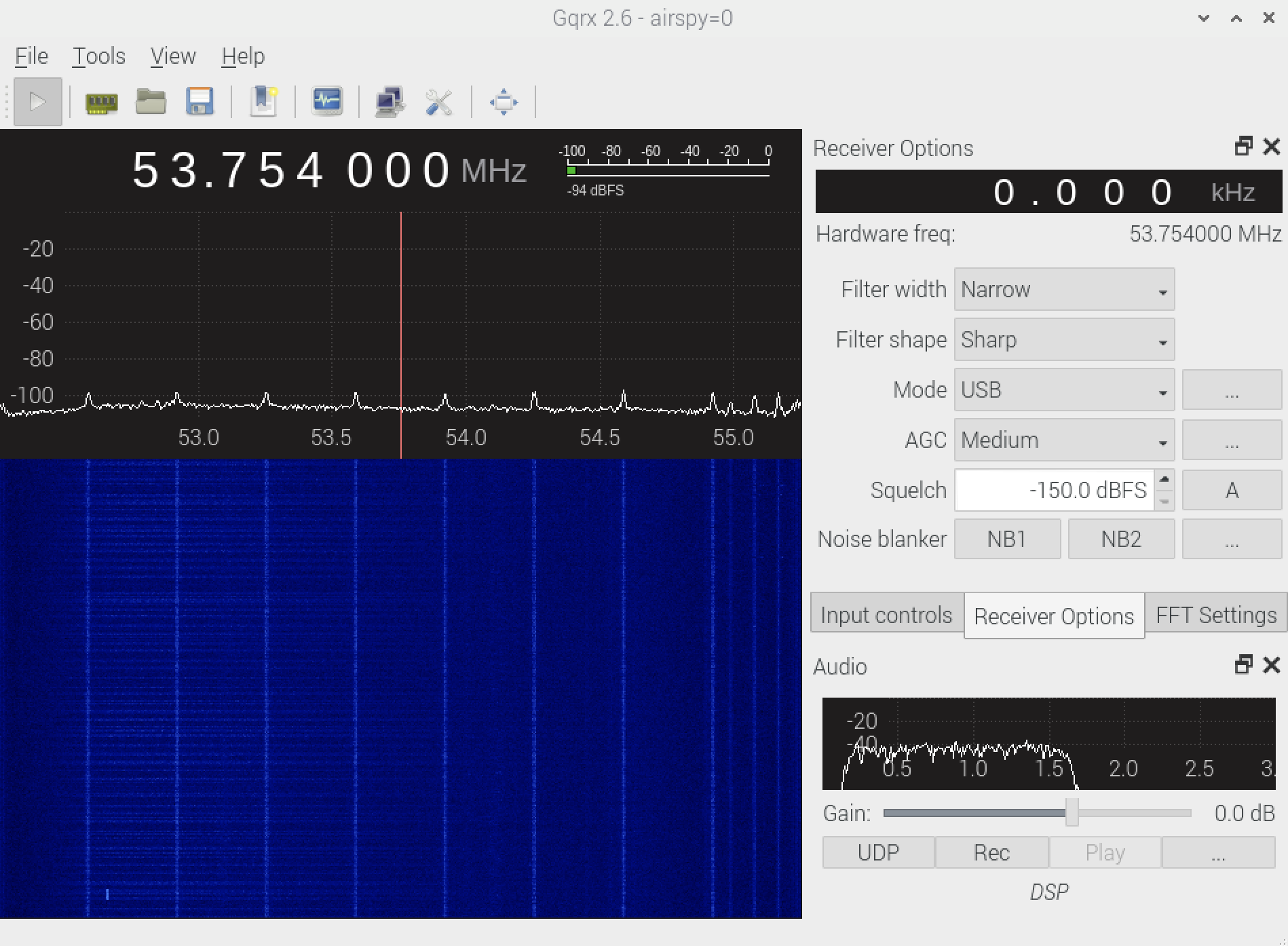The height and width of the screenshot is (946, 1288).
Task: Click the load settings folder icon
Action: point(151,102)
